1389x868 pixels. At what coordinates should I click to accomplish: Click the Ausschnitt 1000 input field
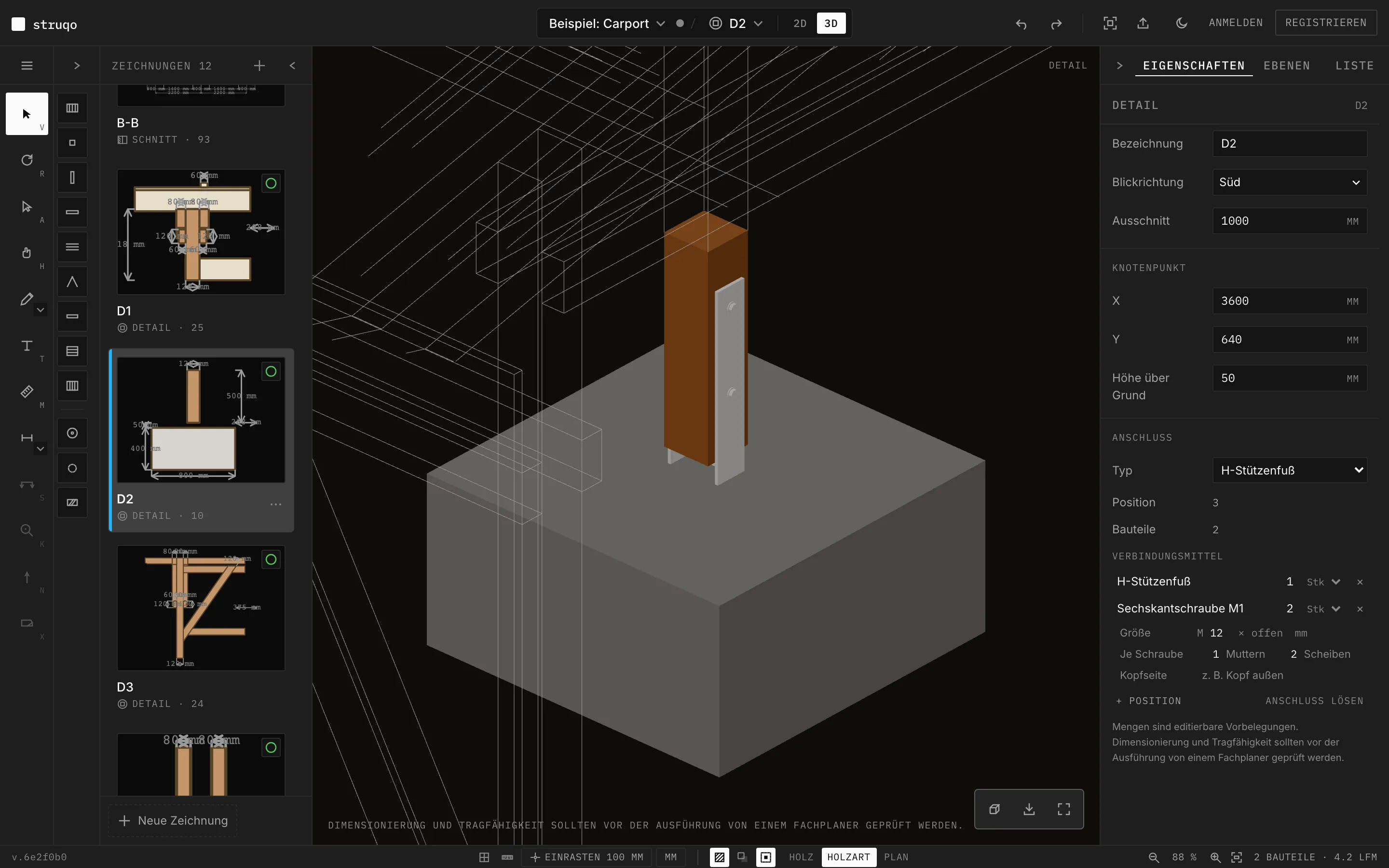1289,221
